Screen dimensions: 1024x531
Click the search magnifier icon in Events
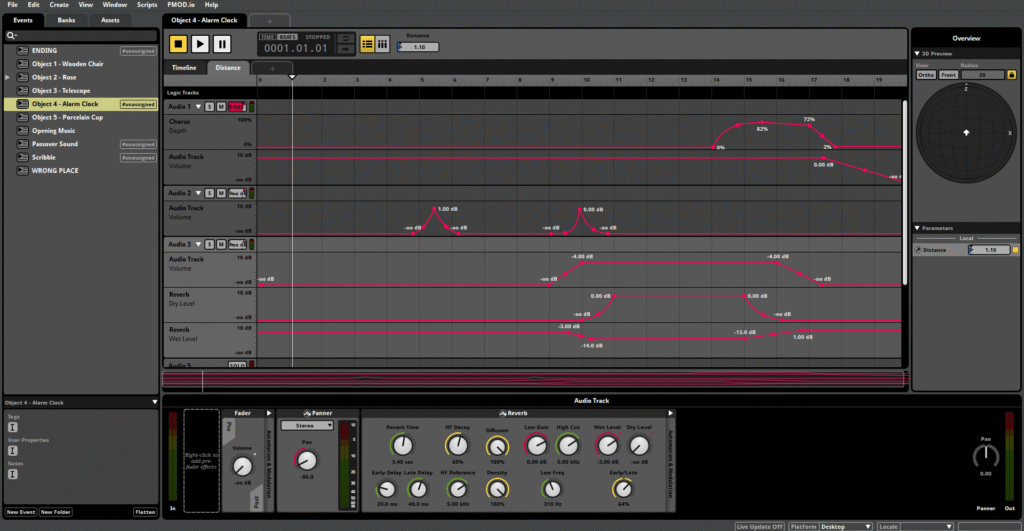coord(10,35)
